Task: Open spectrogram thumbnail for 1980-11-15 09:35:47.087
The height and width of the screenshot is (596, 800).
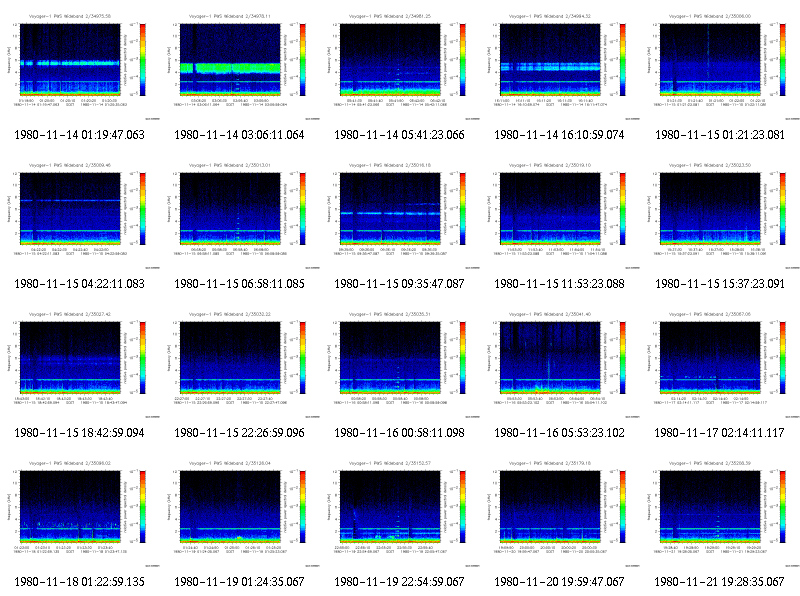Action: click(x=400, y=215)
